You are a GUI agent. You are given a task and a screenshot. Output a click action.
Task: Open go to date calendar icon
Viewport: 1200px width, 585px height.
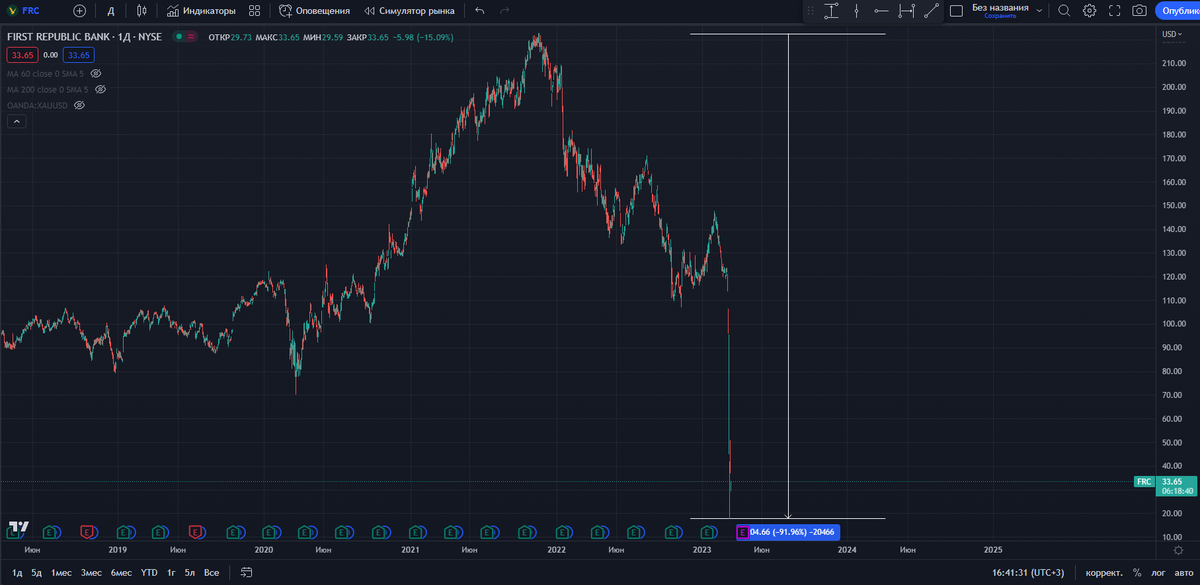pos(246,573)
